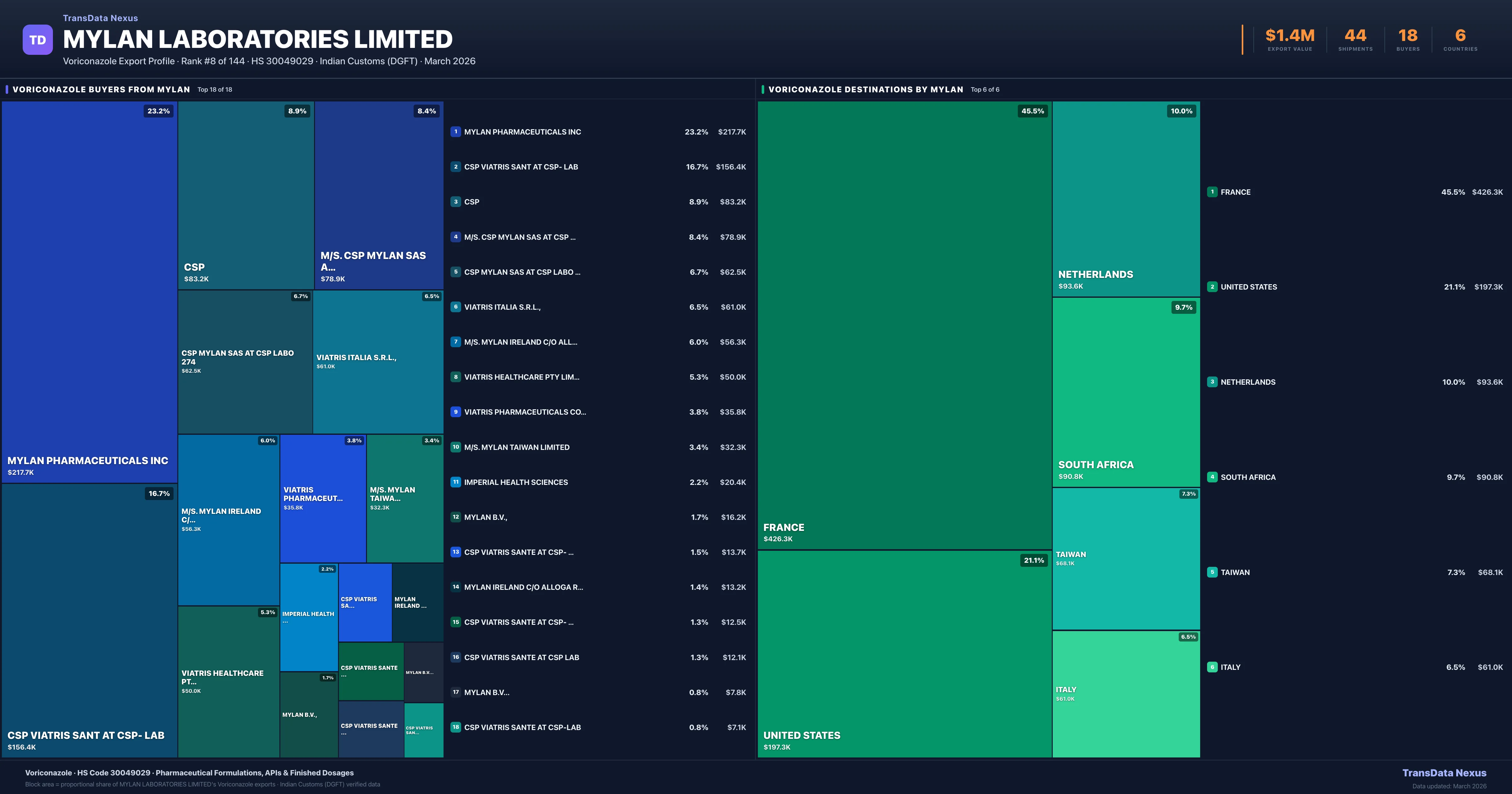Click rank 1 badge for Mylan Pharmaceuticals
This screenshot has height=794, width=1512.
(x=455, y=132)
